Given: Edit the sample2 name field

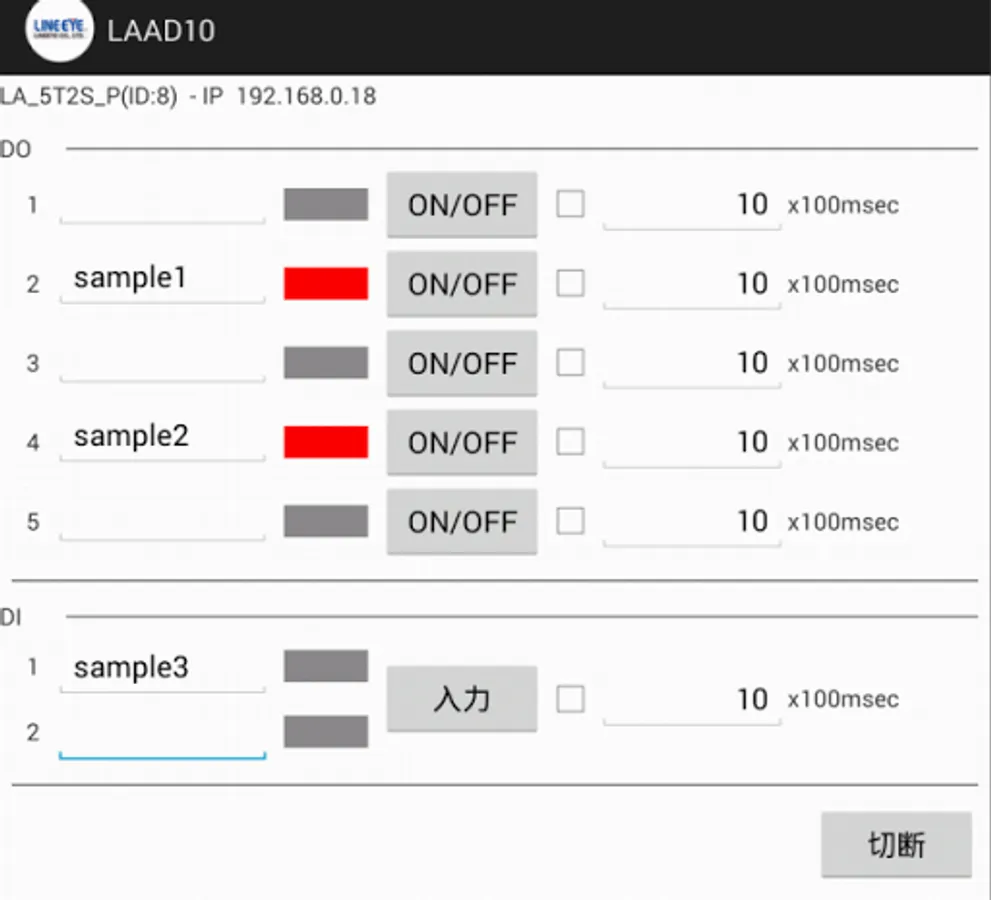Looking at the screenshot, I should pyautogui.click(x=162, y=438).
